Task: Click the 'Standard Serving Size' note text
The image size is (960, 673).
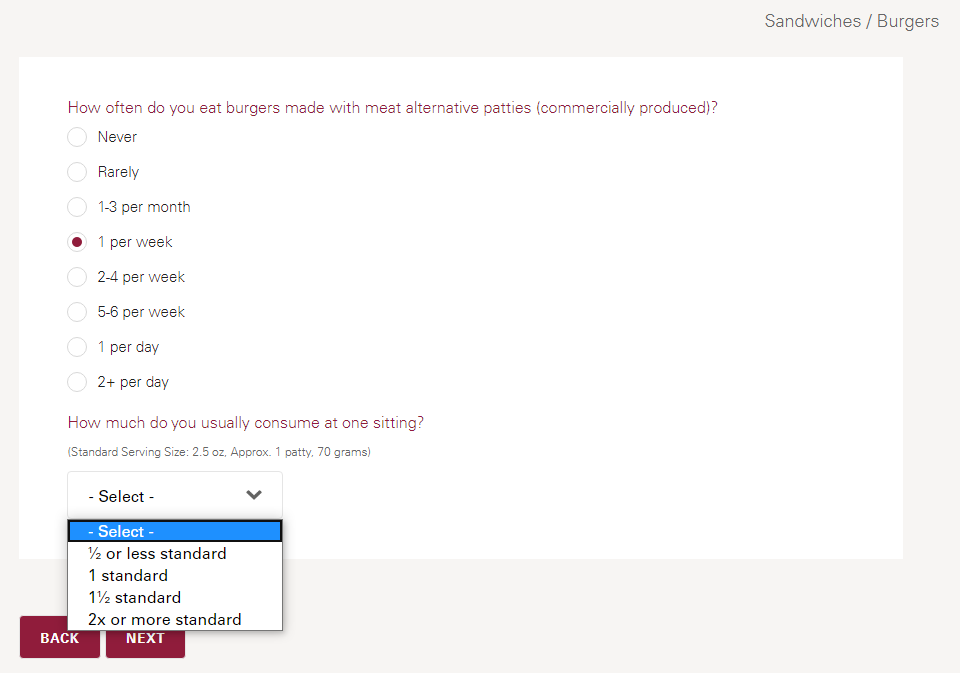Action: [219, 452]
